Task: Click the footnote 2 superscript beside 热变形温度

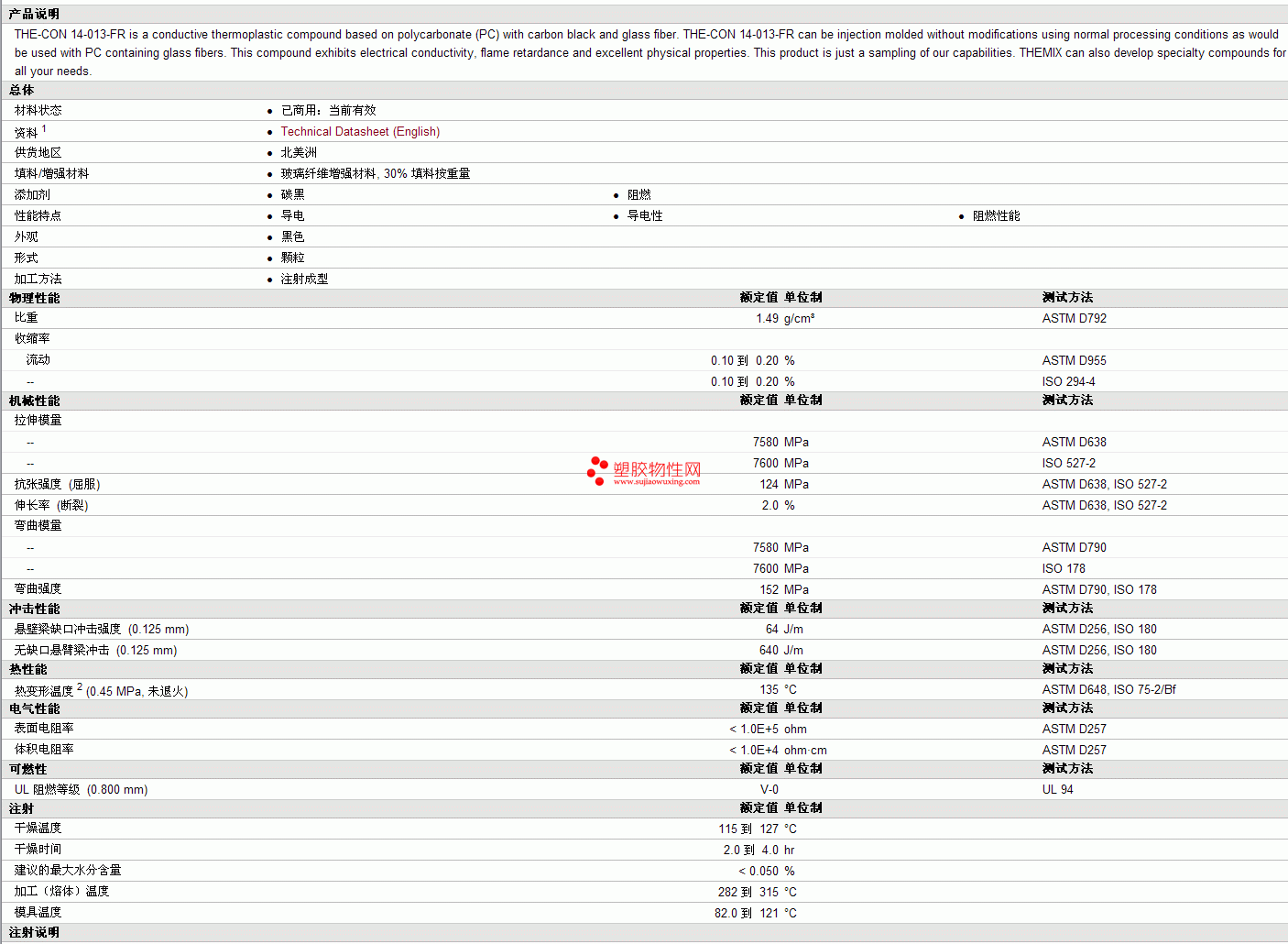Action: coord(80,686)
